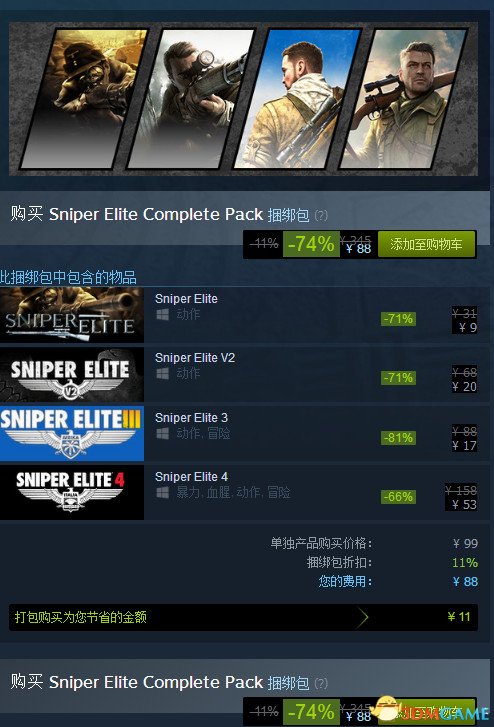Open the Sniper Elite 4 logo thumbnail
494x727 pixels.
(x=72, y=492)
